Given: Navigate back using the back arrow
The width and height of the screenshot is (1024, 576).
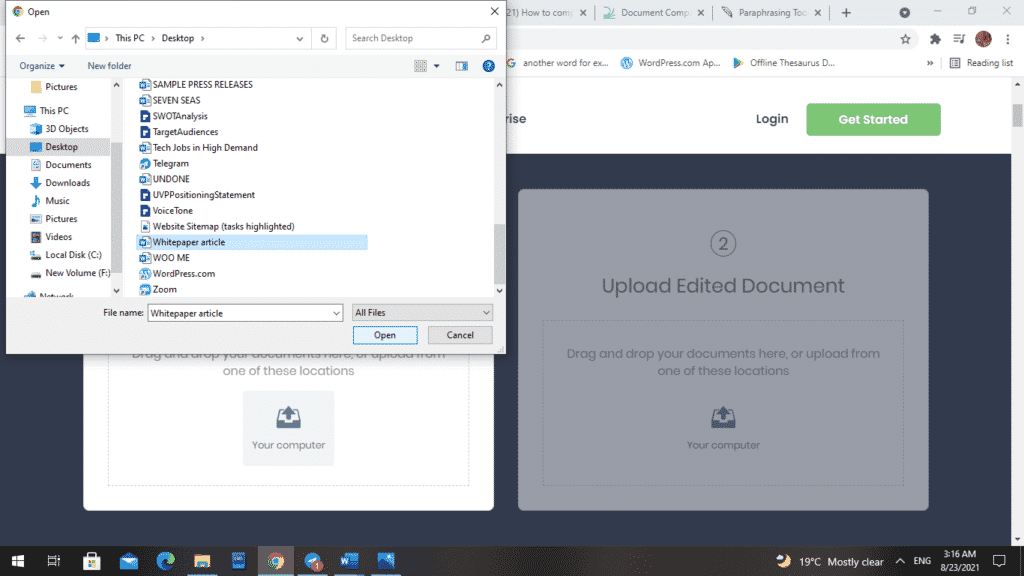Looking at the screenshot, I should click(x=19, y=37).
